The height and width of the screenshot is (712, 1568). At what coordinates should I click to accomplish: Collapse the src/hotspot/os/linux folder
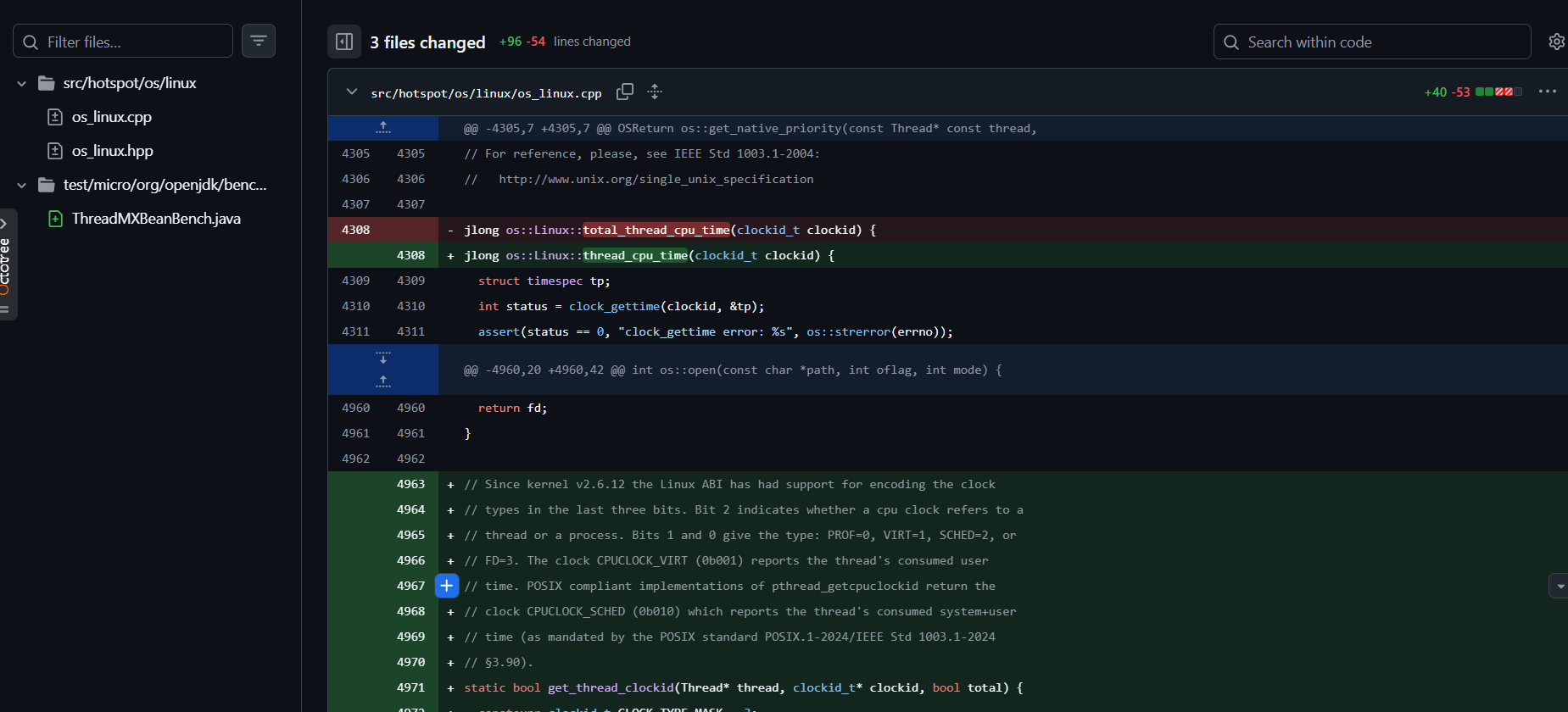tap(22, 83)
